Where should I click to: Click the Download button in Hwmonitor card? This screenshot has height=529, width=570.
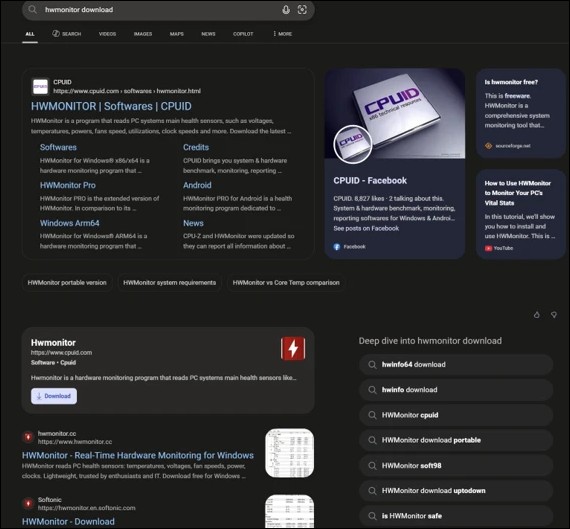click(x=54, y=396)
